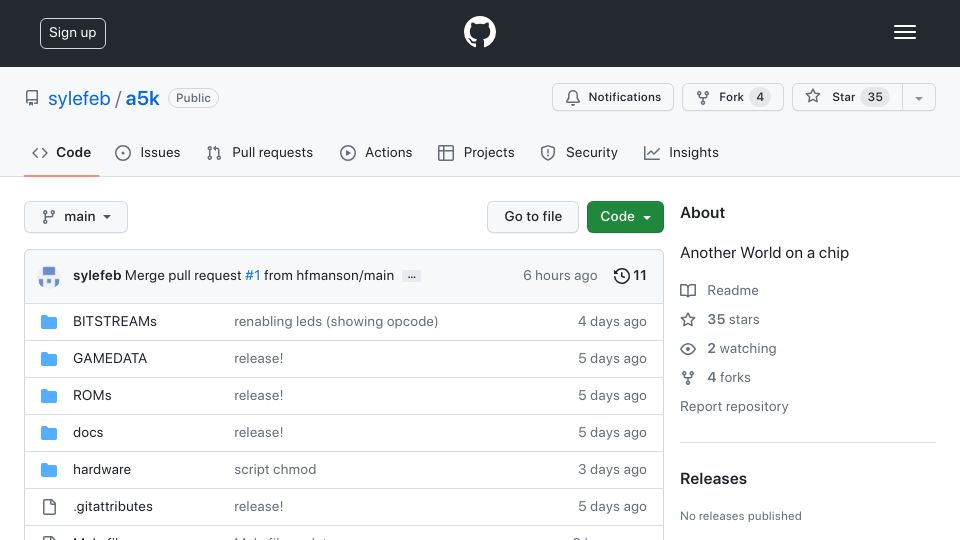Open pull request #1 link
The width and height of the screenshot is (960, 540).
(252, 276)
